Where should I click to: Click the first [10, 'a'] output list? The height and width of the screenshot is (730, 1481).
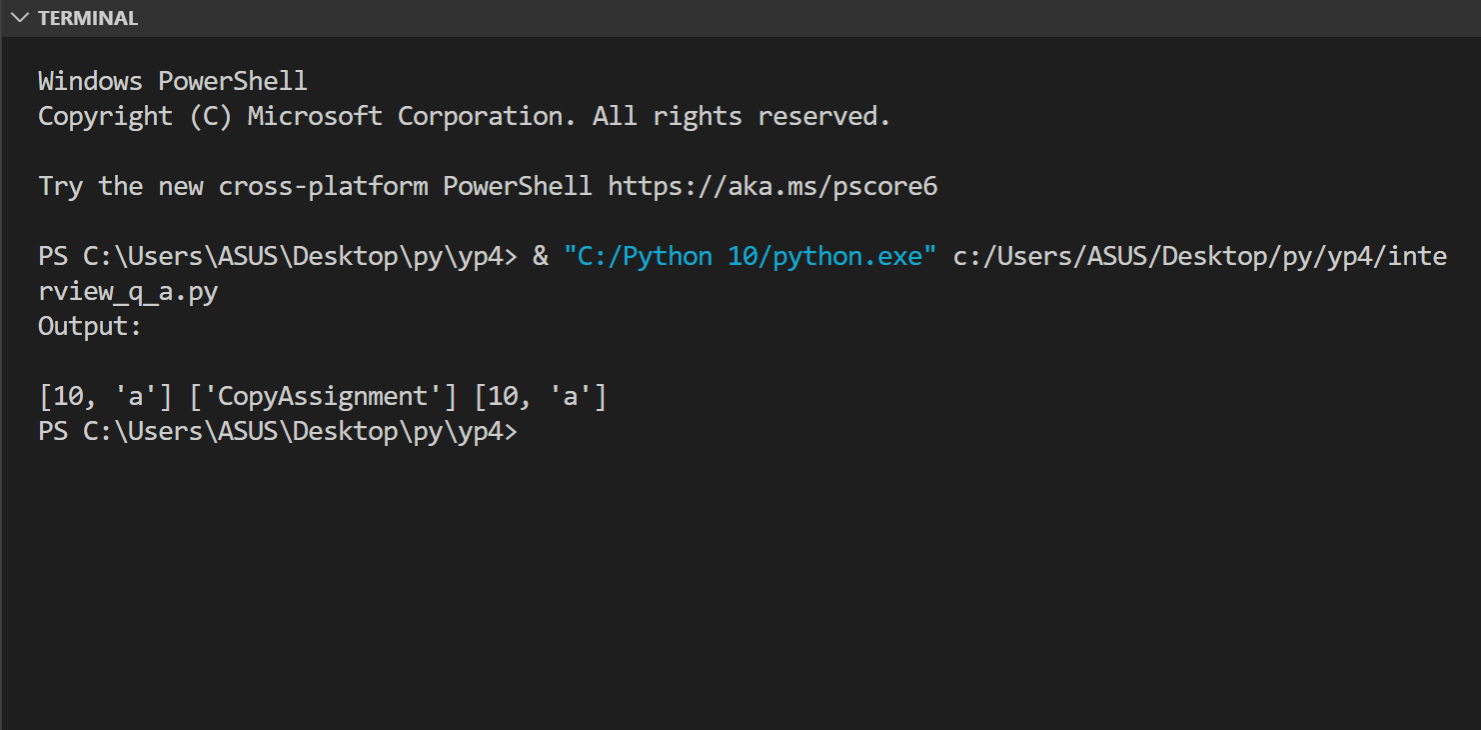pos(105,397)
